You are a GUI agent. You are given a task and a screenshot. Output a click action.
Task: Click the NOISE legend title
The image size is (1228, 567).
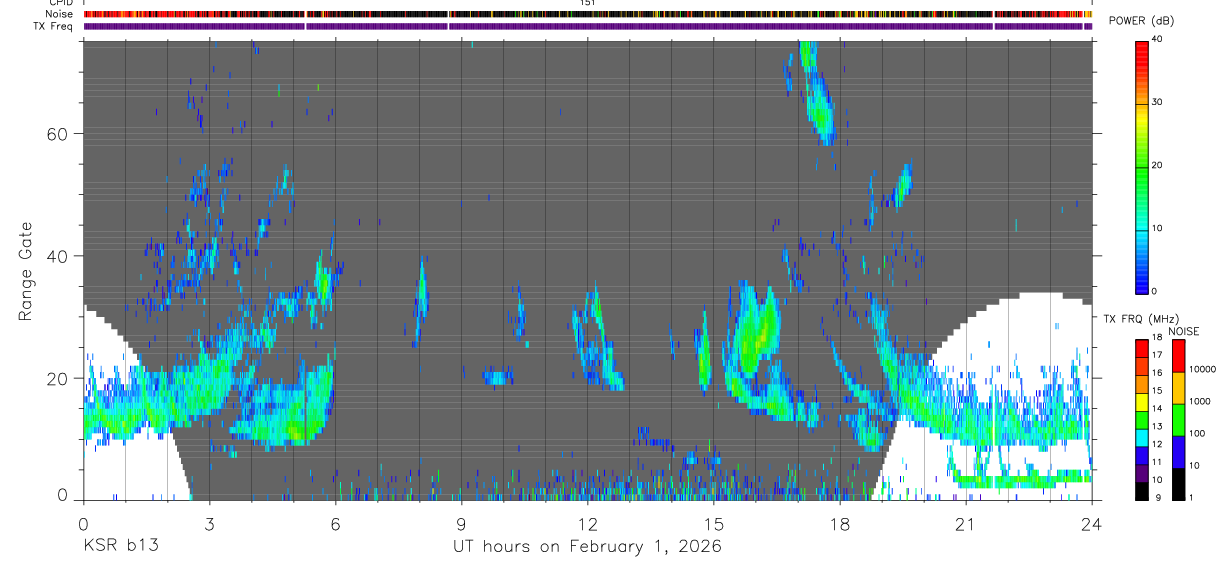1184,331
